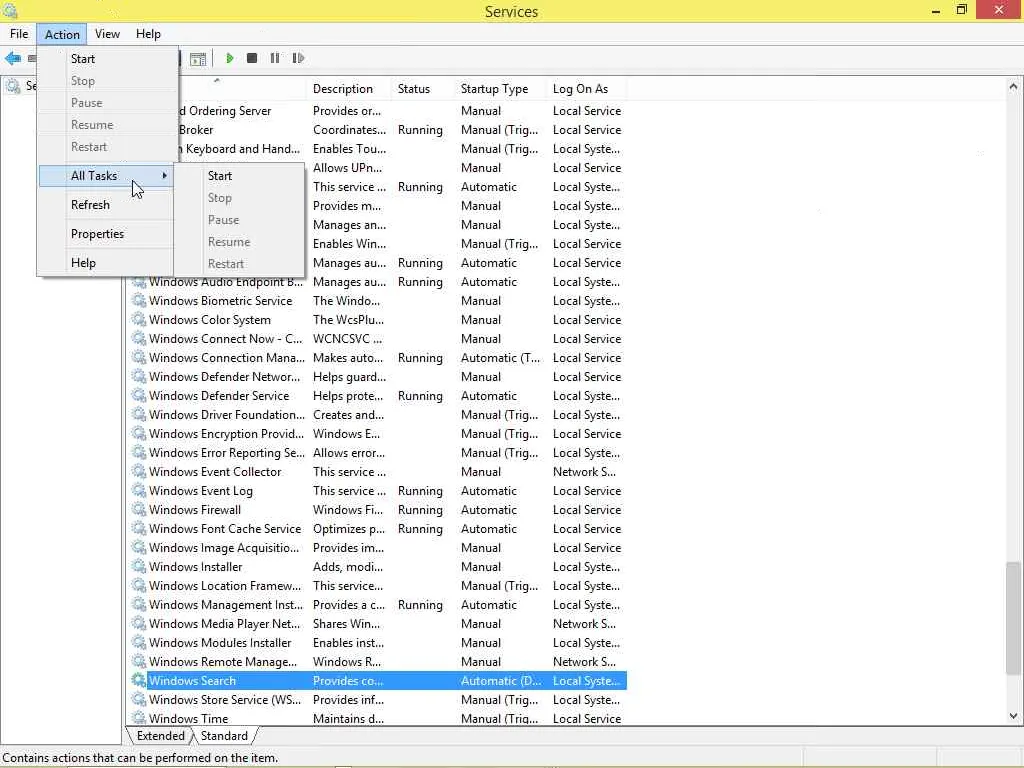Click gear icon of Windows Image Acquisition row

tap(138, 548)
